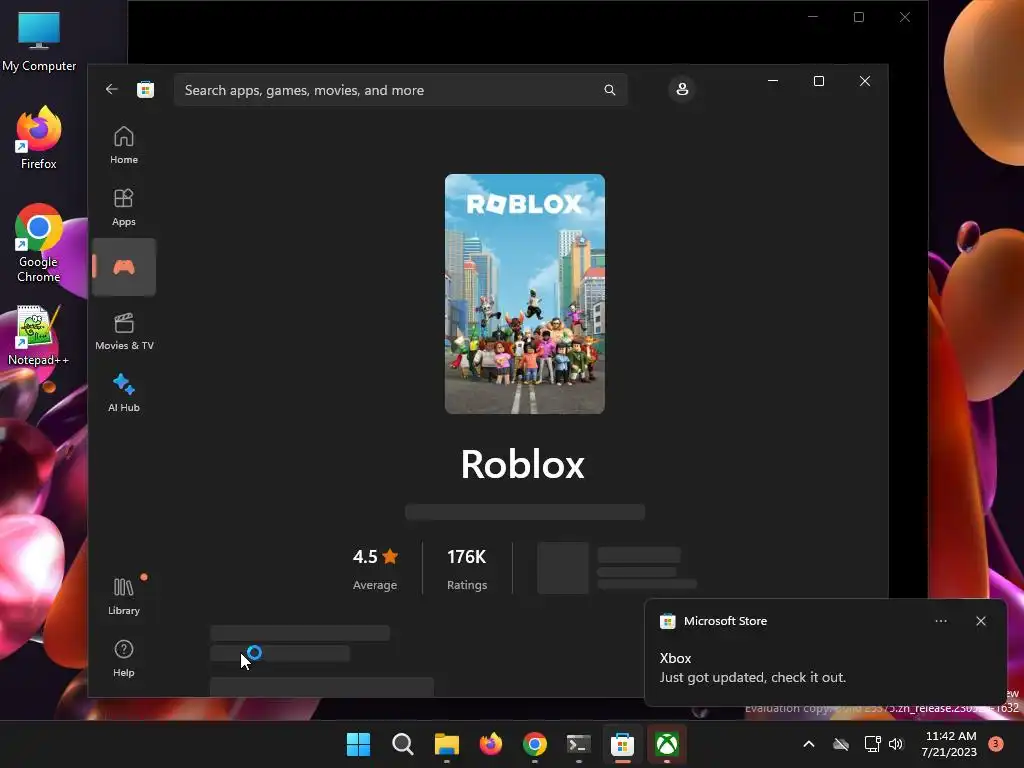Open Help in the Store sidebar

[x=123, y=658]
